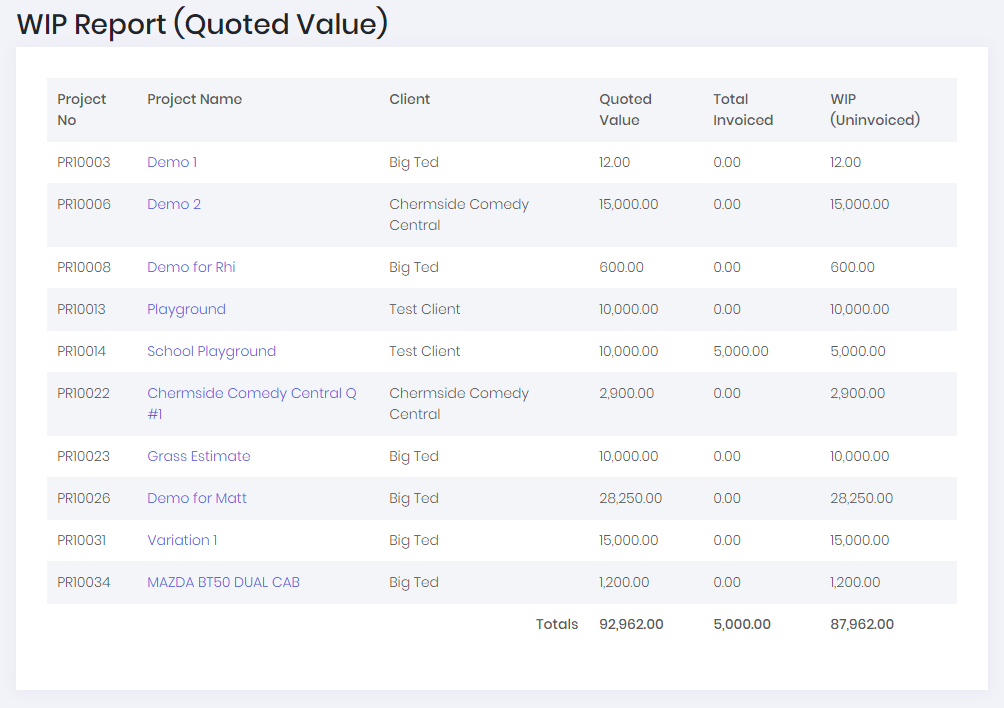Click the Quoted Value column header

(x=626, y=109)
